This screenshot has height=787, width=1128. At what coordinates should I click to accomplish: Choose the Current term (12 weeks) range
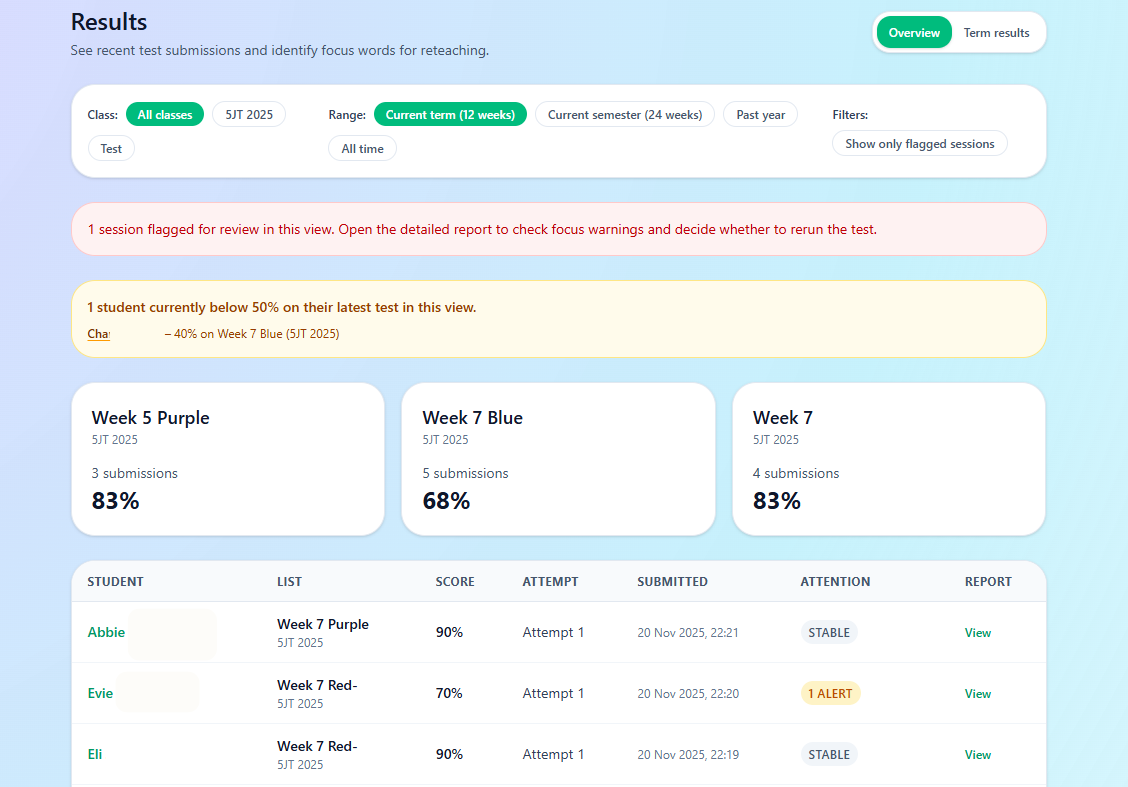tap(450, 115)
